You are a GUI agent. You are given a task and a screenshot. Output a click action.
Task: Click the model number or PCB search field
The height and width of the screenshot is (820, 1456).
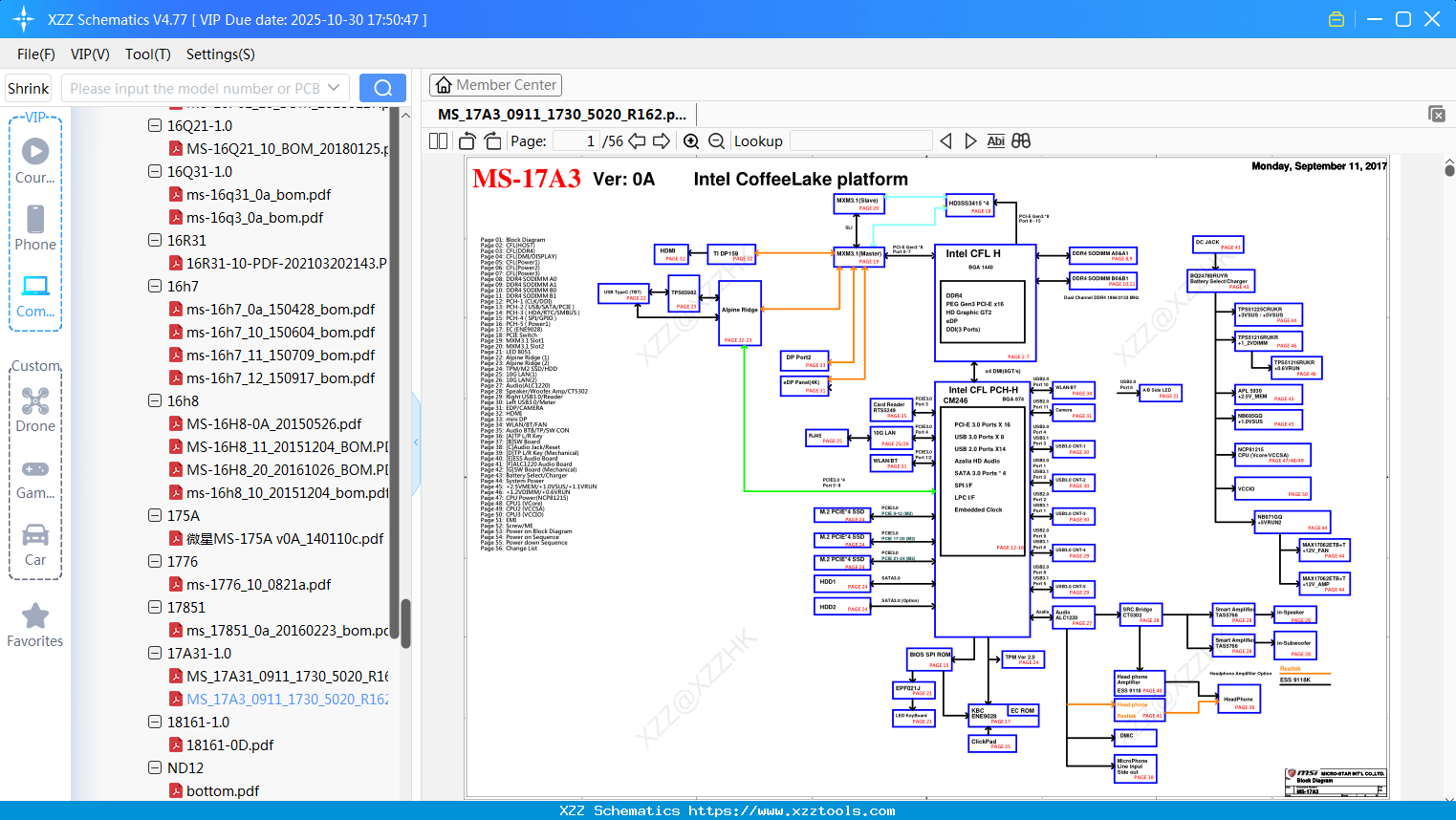tap(194, 88)
